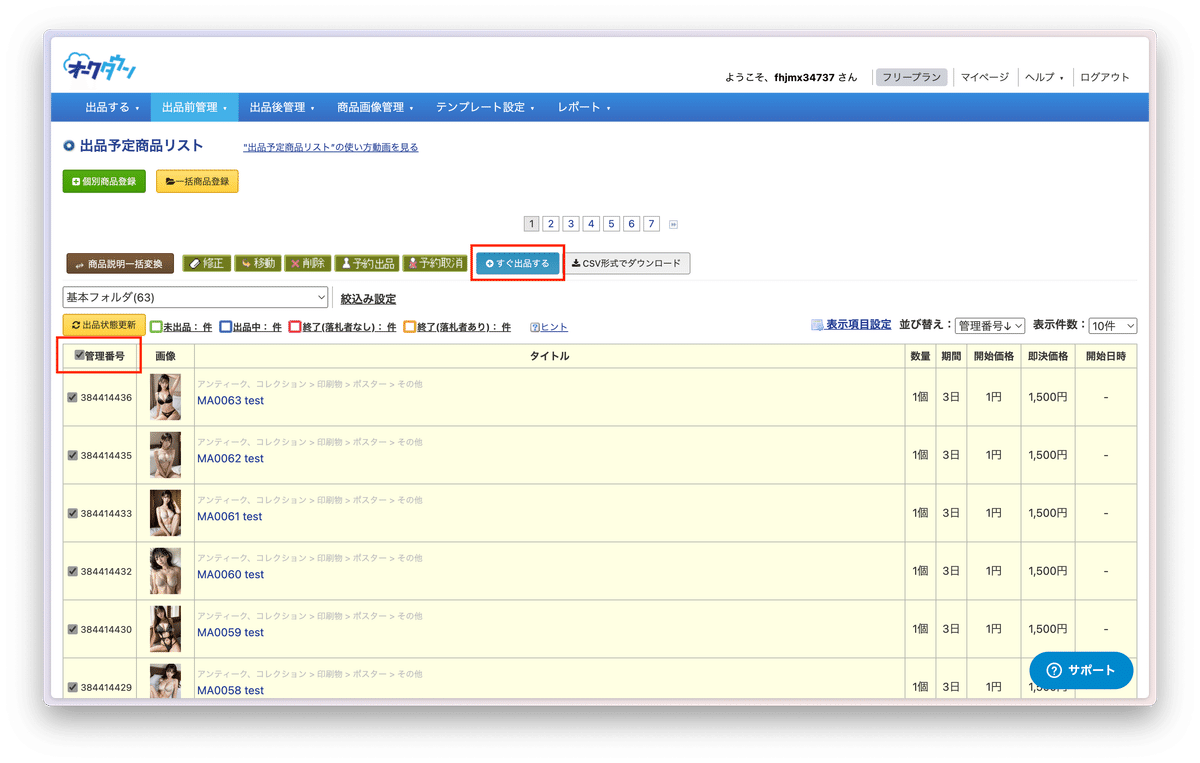Open the ヒント help link
1200x763 pixels.
549,327
